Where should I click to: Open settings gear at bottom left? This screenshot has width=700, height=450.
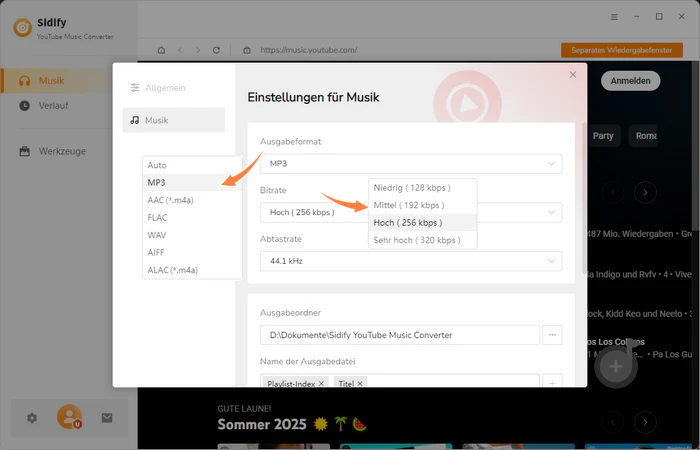tap(32, 418)
